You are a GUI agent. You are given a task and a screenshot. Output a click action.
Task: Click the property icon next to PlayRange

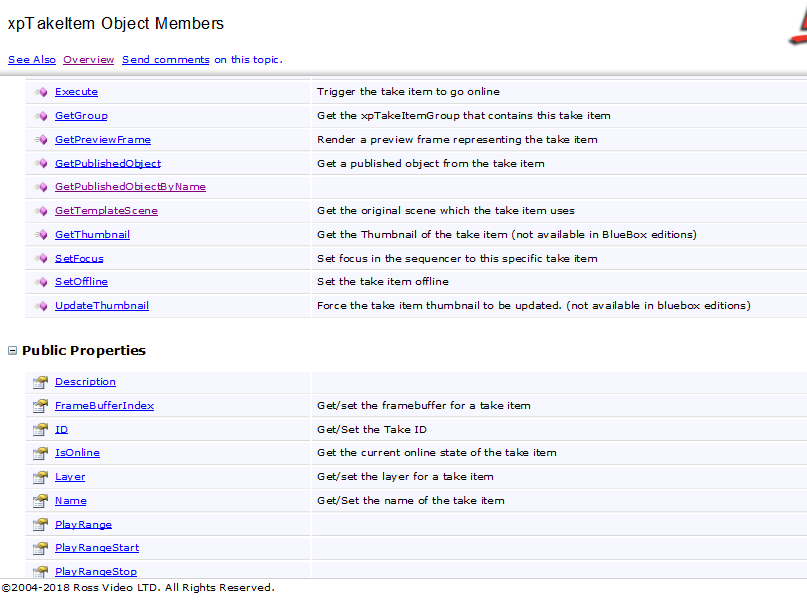pyautogui.click(x=40, y=525)
